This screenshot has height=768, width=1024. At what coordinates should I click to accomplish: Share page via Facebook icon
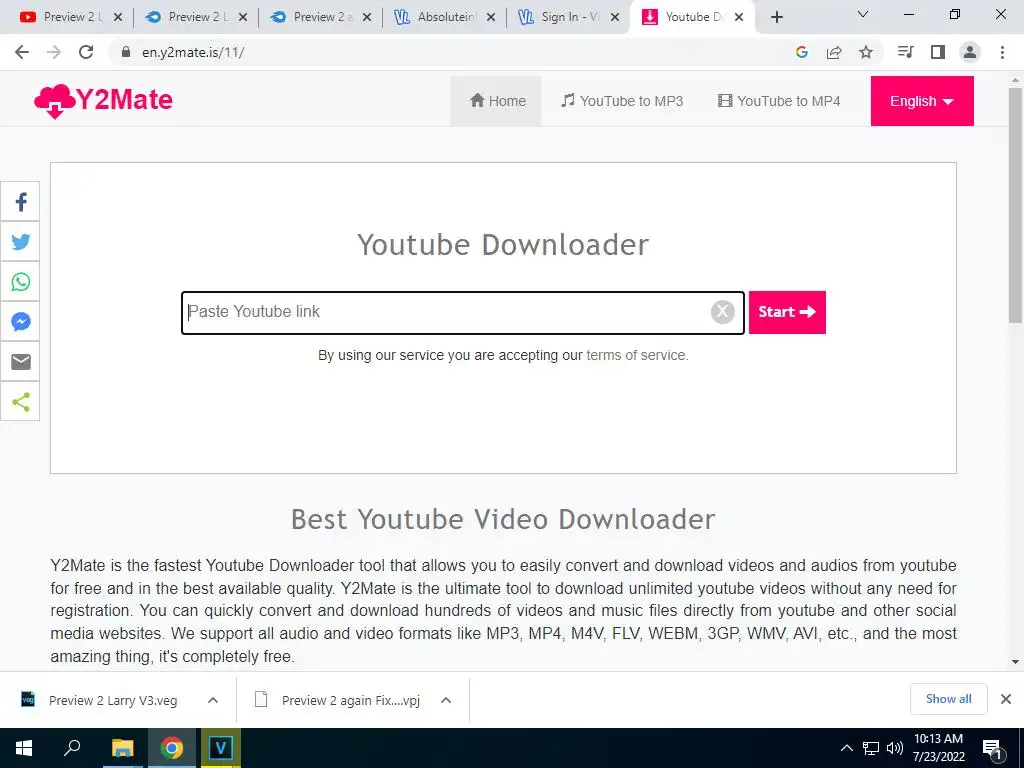coord(20,202)
